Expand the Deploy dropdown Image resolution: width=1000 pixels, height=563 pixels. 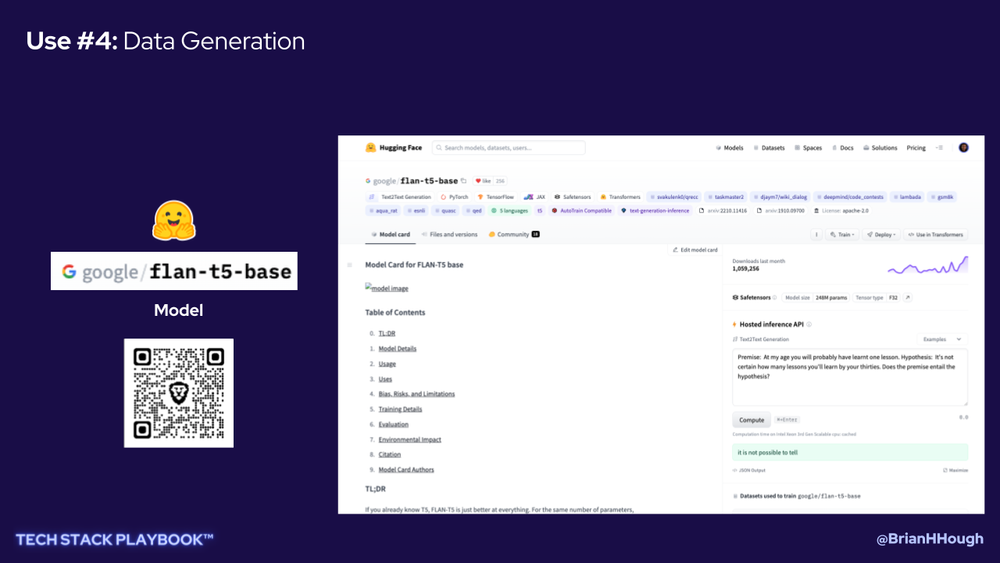881,235
